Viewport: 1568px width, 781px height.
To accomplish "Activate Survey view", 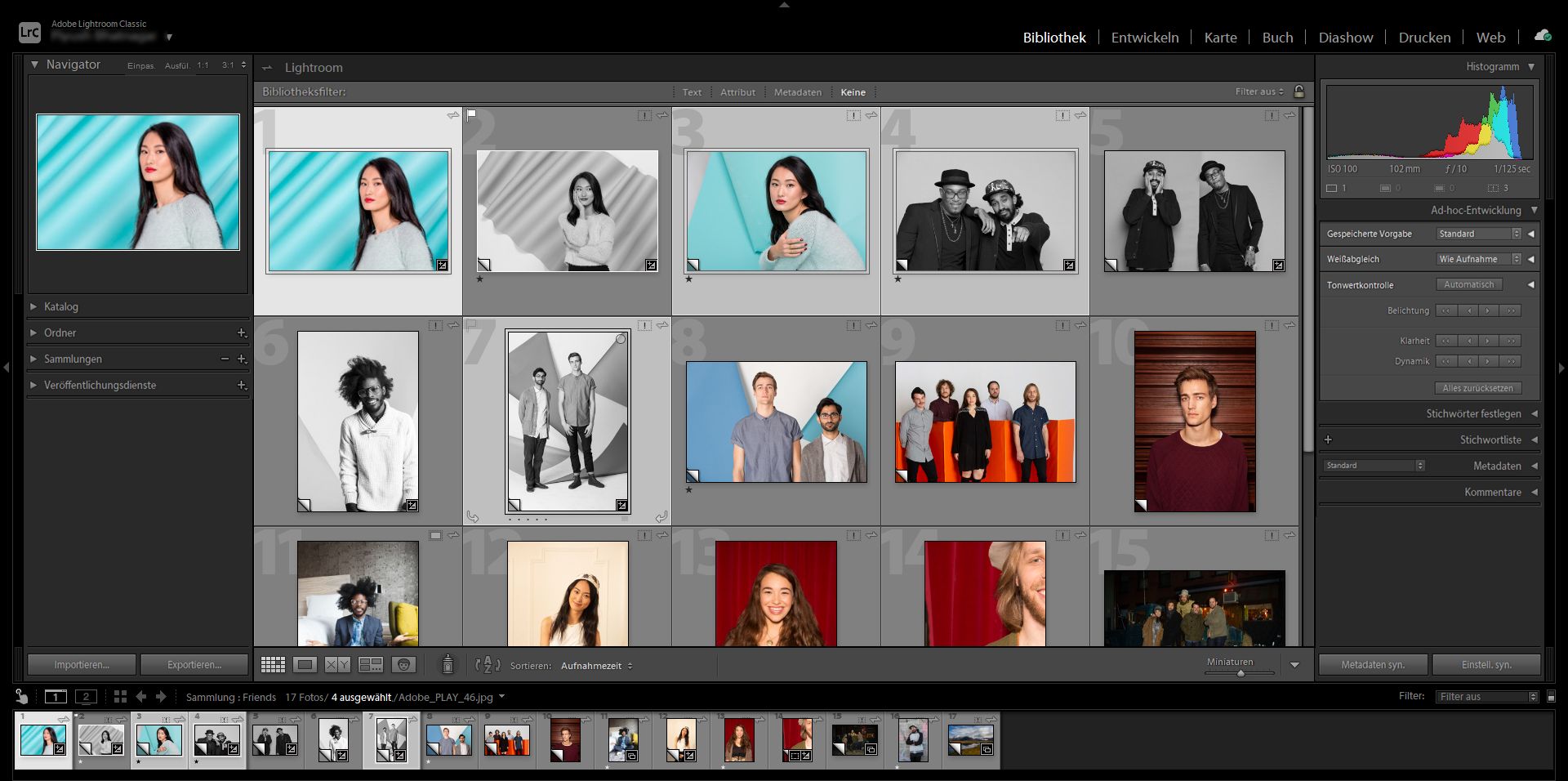I will (x=372, y=665).
